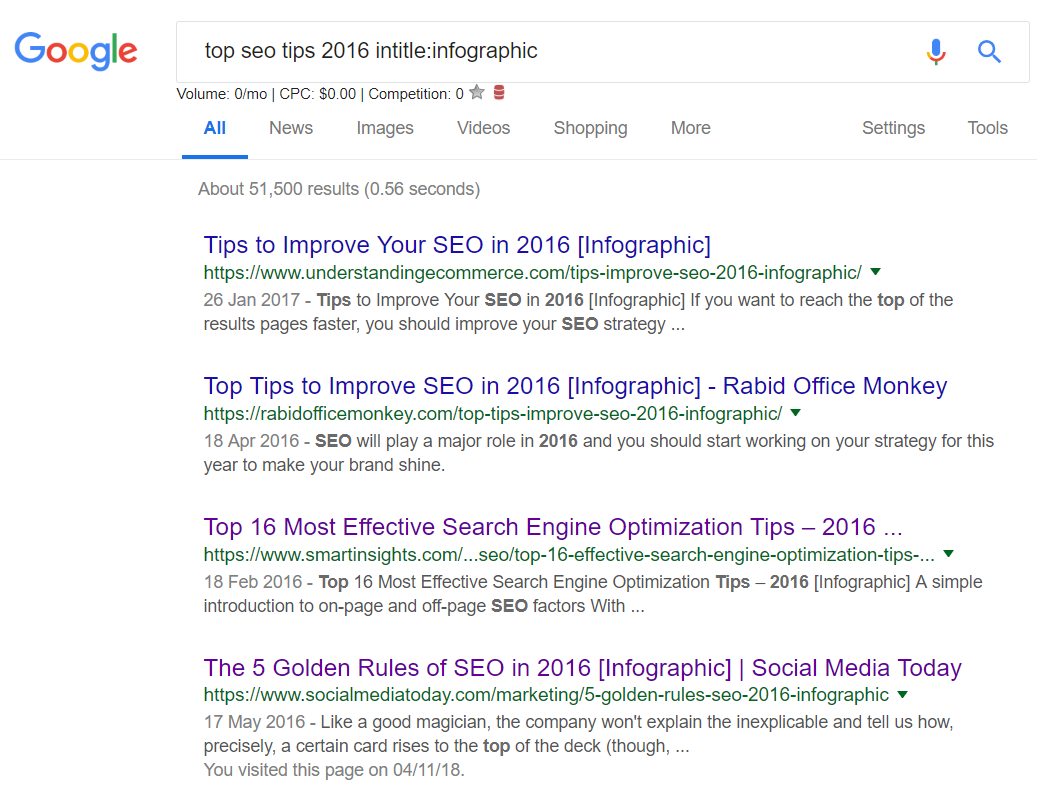The width and height of the screenshot is (1037, 798).
Task: Expand options arrow beside socialmediatoday.com URL
Action: (902, 695)
